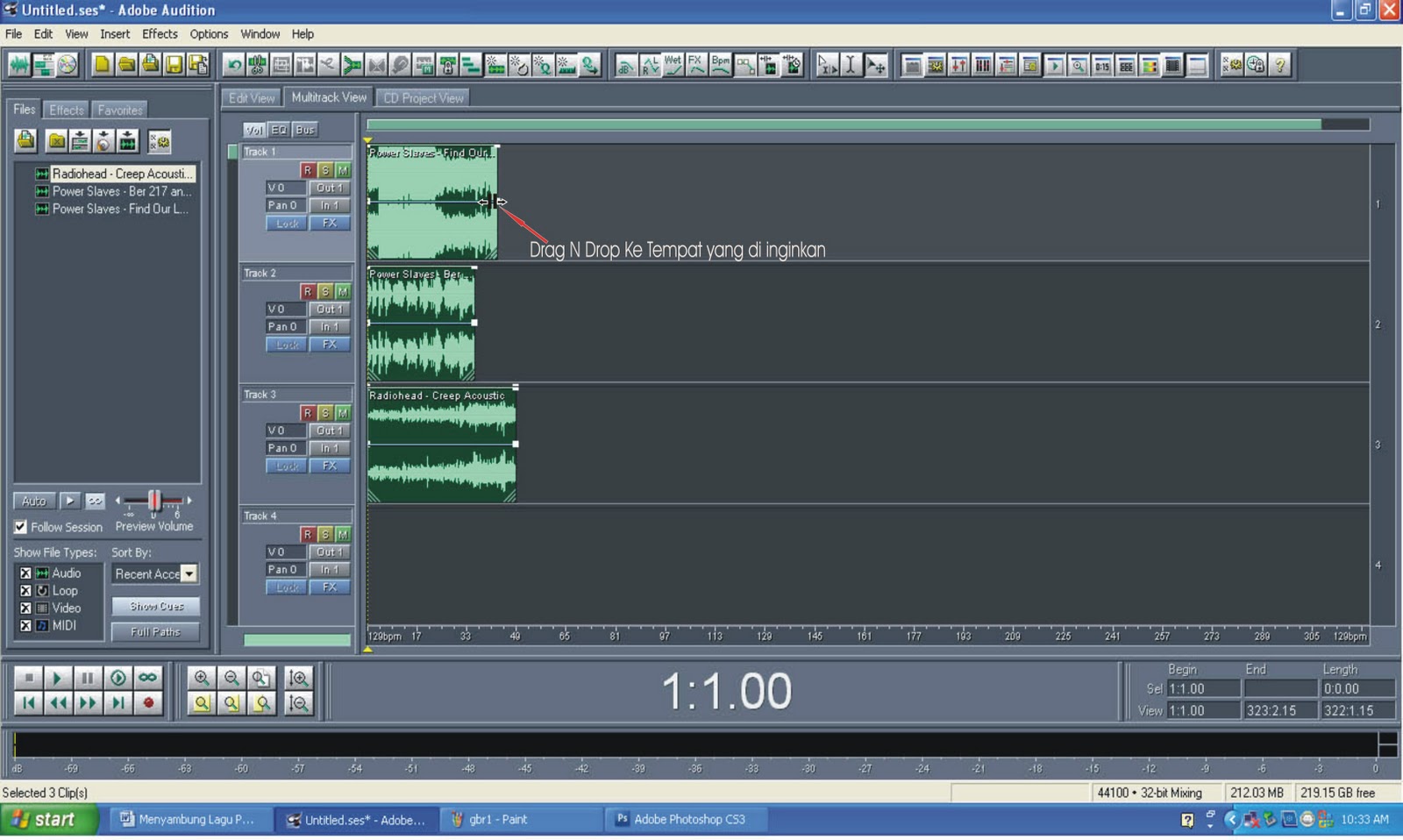Click the New Session icon
This screenshot has height=840, width=1403.
102,64
